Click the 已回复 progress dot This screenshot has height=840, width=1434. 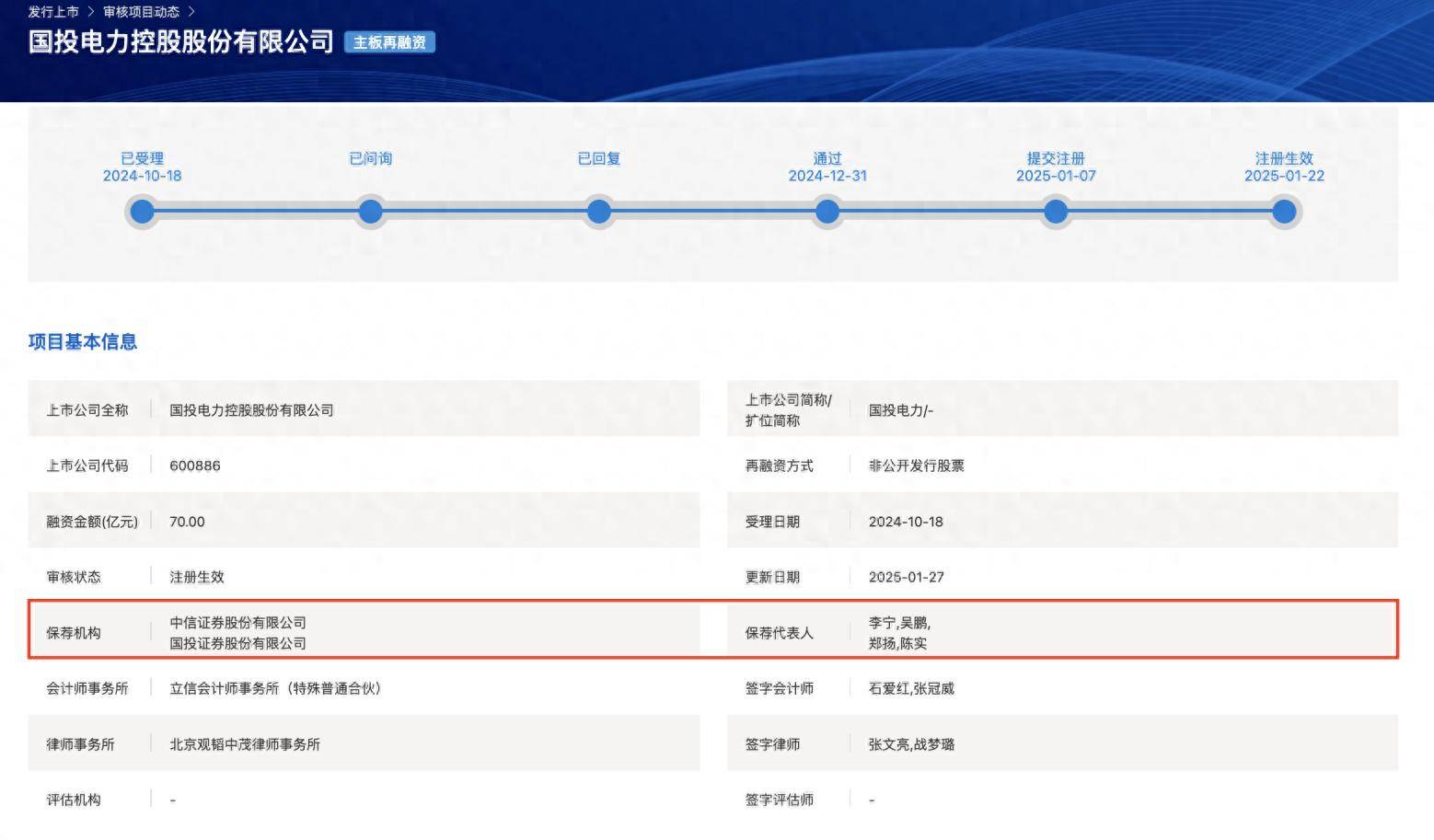point(599,212)
